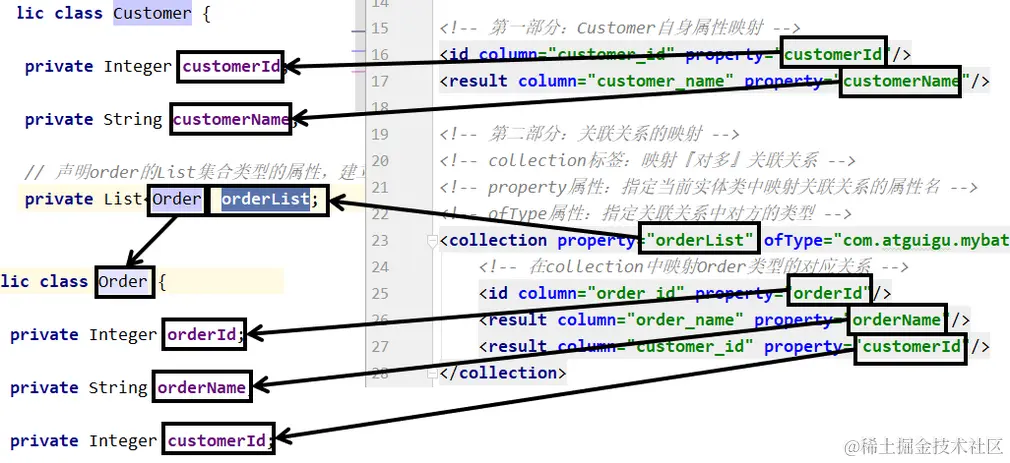Click "customerId" property value on line 27
This screenshot has height=463, width=1010.
point(912,346)
